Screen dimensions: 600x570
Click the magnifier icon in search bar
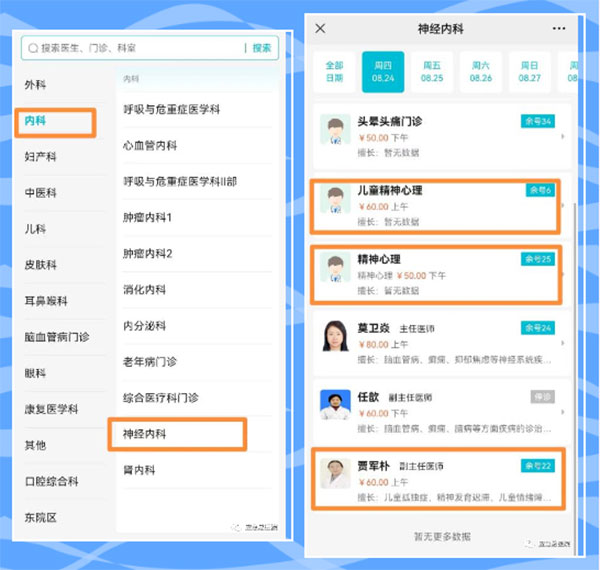click(x=34, y=48)
